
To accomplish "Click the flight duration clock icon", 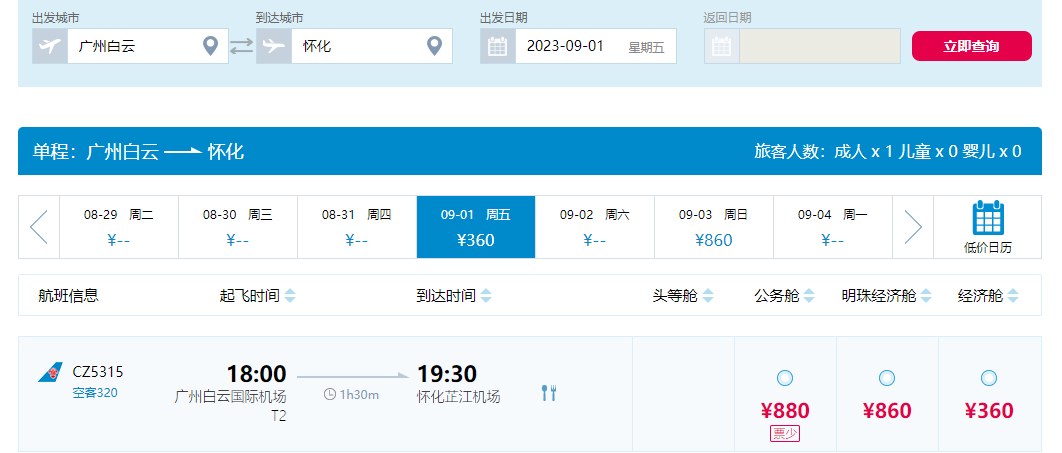I will pos(330,394).
